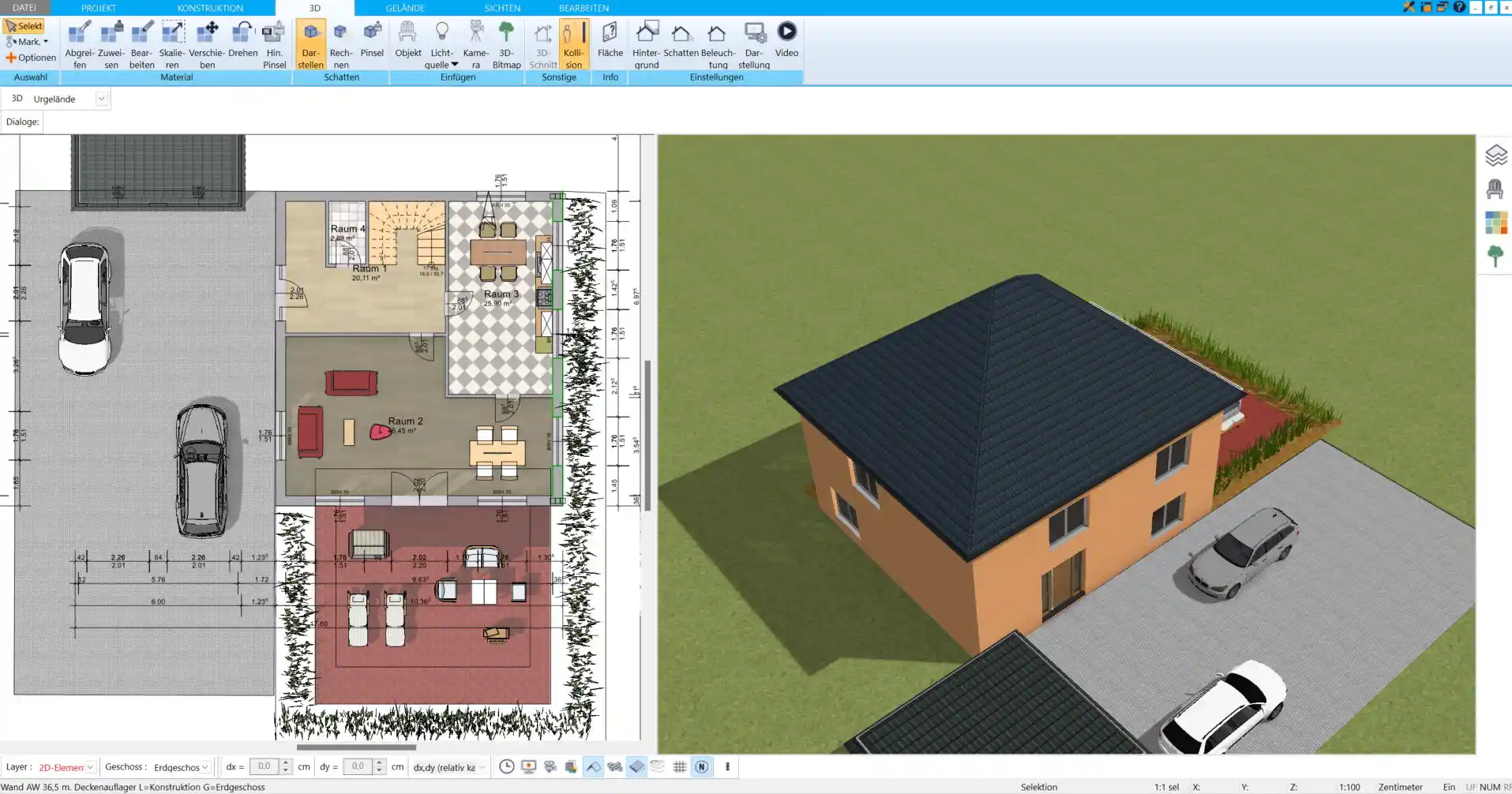
Task: Select the Verschieben material tool
Action: (208, 45)
